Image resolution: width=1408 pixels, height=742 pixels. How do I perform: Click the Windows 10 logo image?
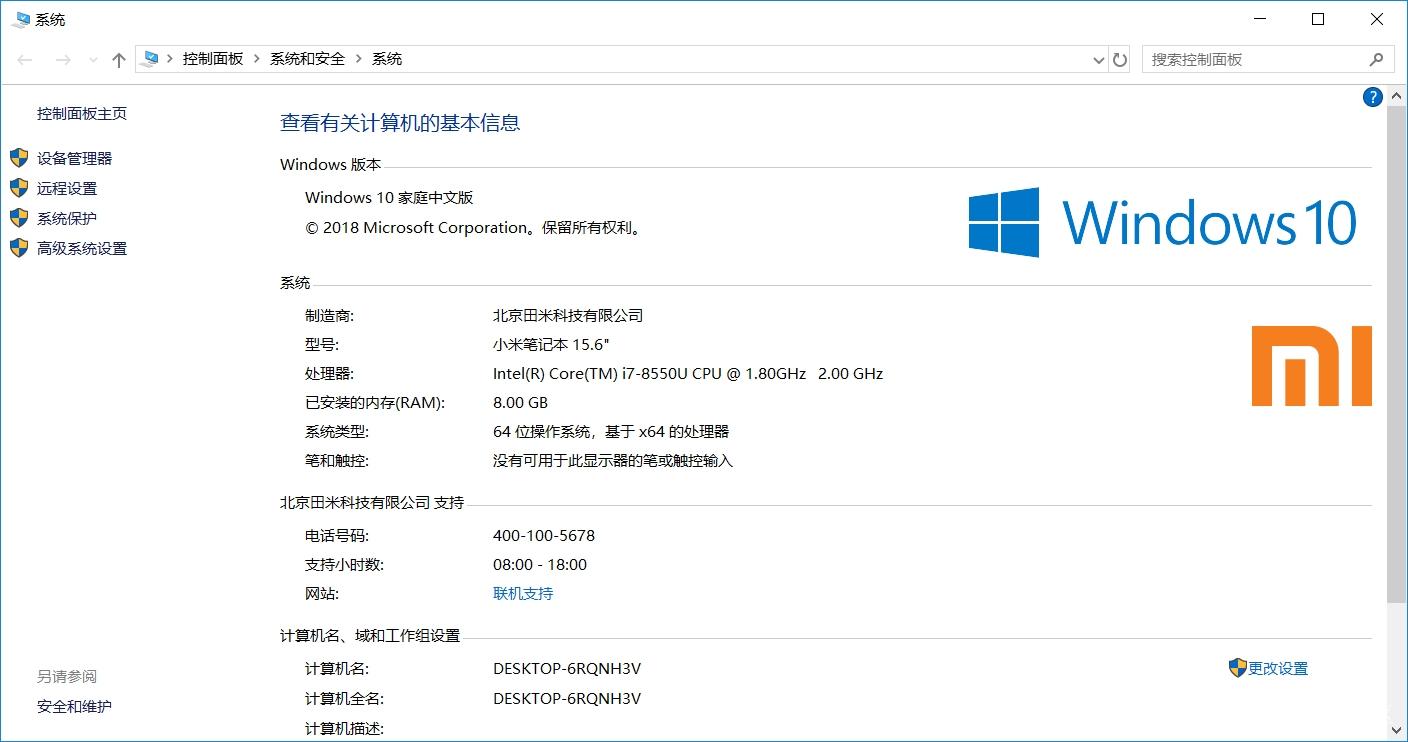pos(1162,222)
